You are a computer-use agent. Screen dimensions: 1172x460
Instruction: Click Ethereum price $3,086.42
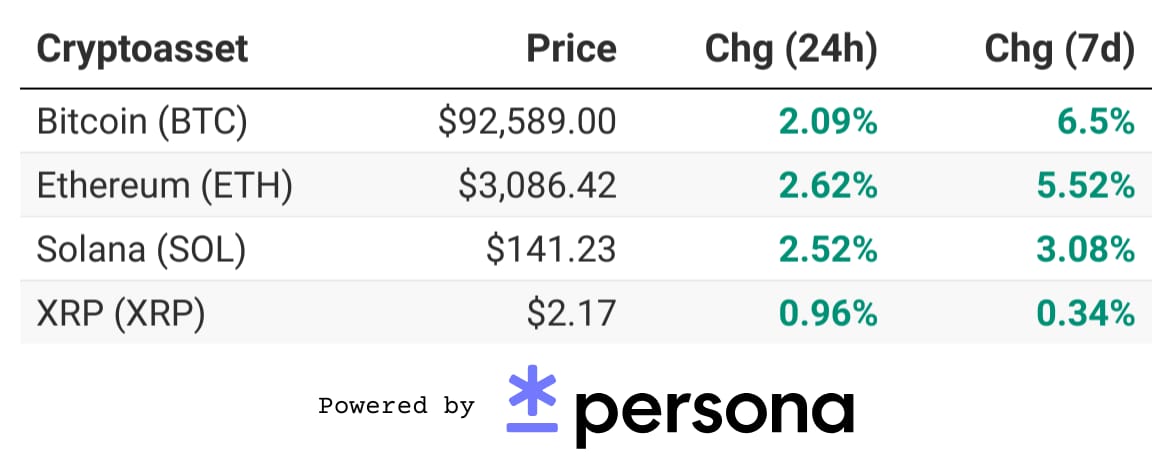click(537, 186)
